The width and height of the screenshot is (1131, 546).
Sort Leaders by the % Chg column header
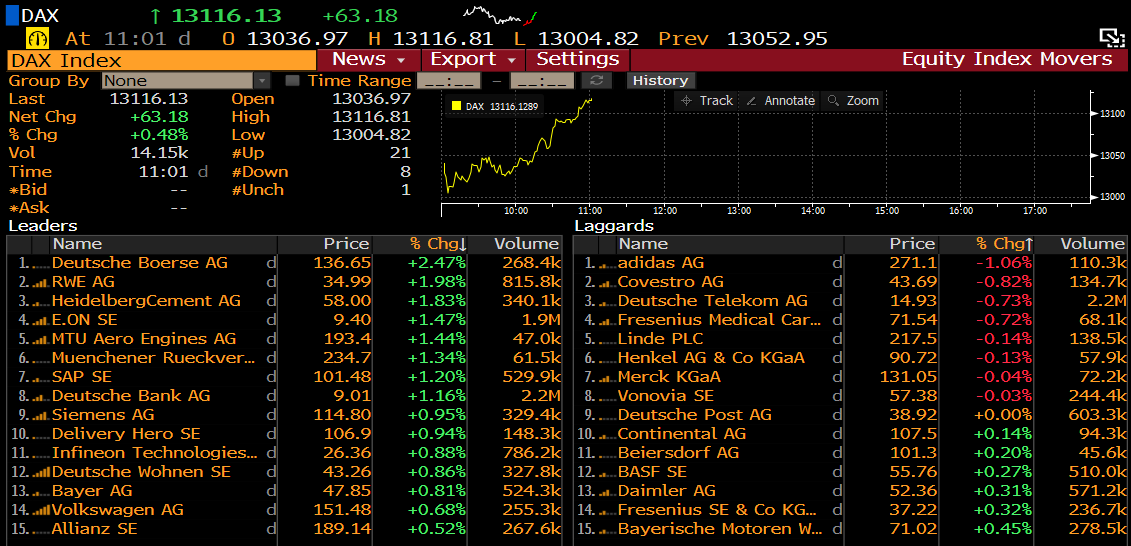(x=418, y=245)
